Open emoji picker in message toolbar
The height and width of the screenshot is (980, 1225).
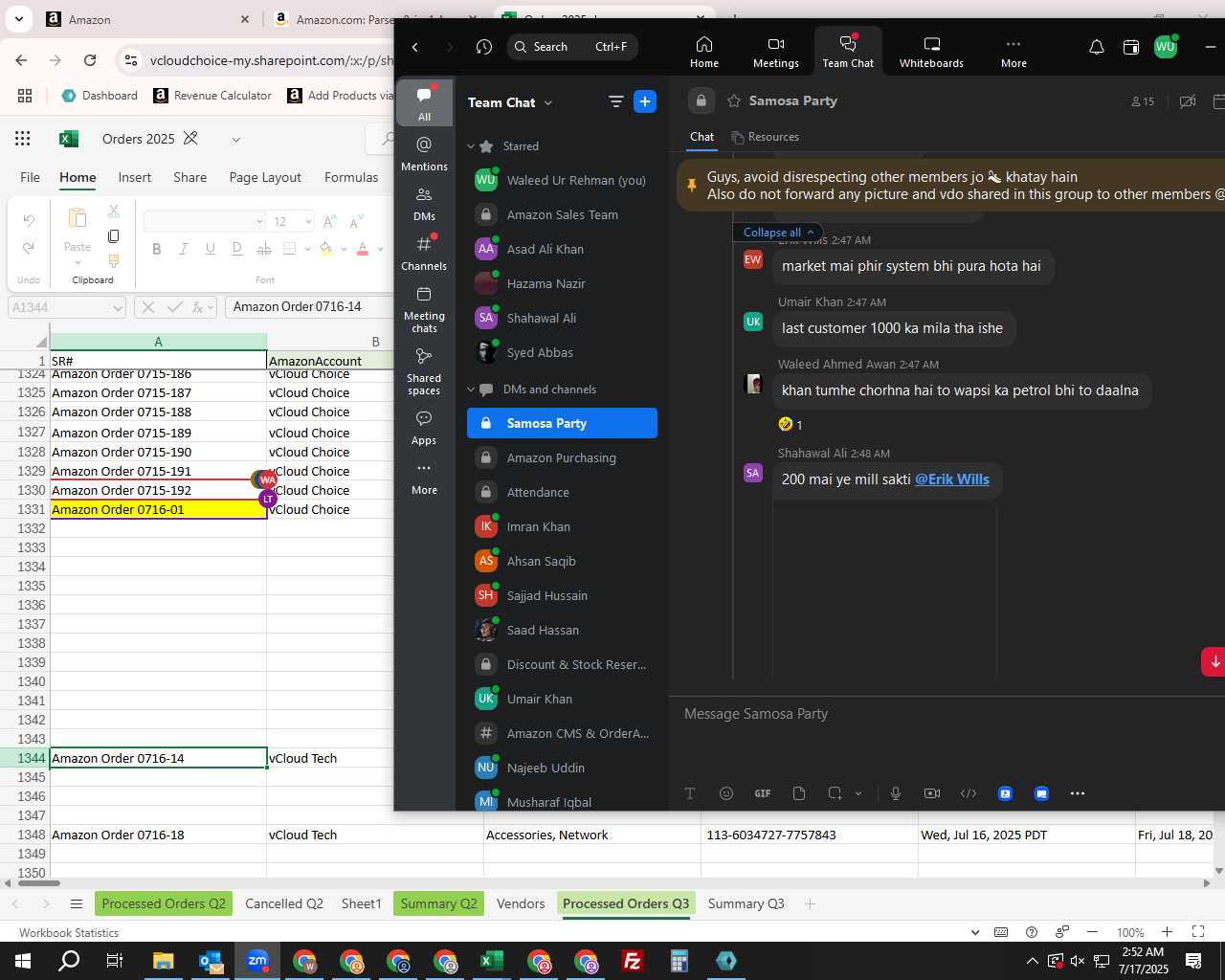(726, 793)
